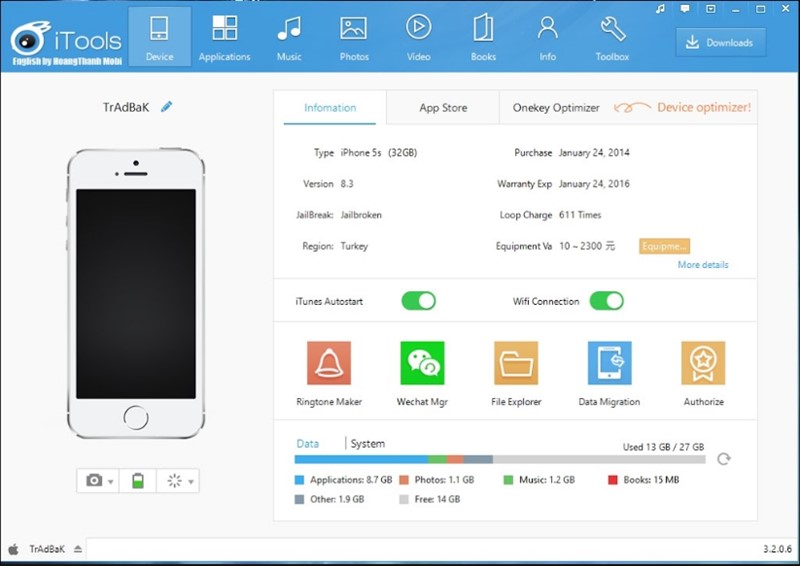This screenshot has width=800, height=566.
Task: Click the restart spinner icon
Action: click(174, 480)
